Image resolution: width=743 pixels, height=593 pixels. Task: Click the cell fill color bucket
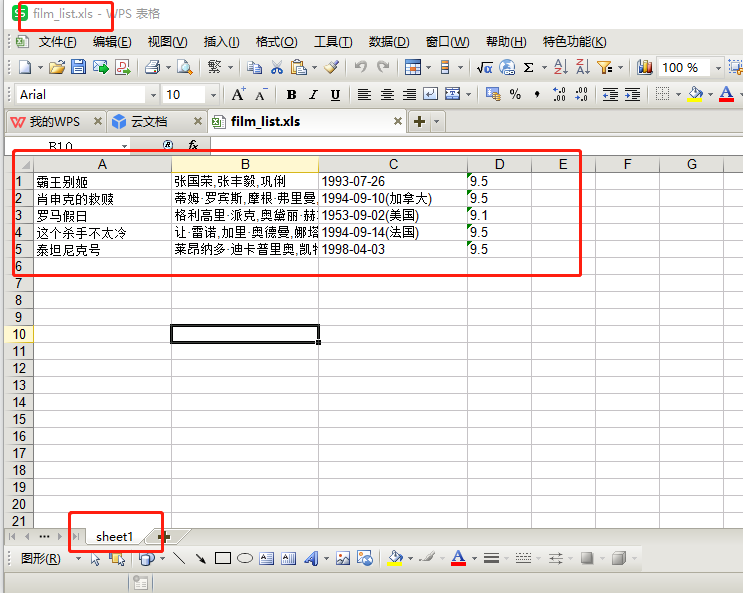tap(695, 94)
